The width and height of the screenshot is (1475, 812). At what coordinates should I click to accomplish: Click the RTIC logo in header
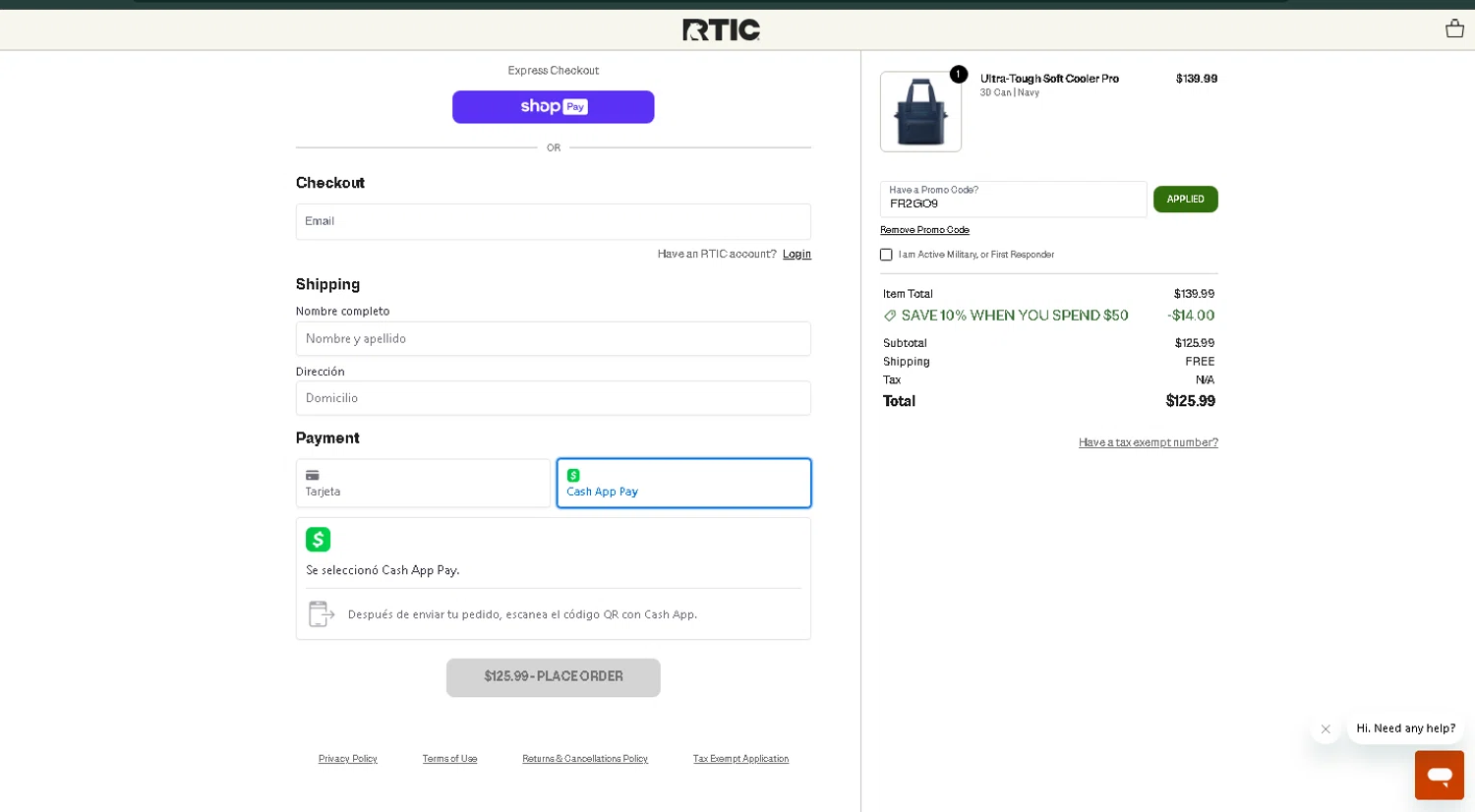coord(721,30)
